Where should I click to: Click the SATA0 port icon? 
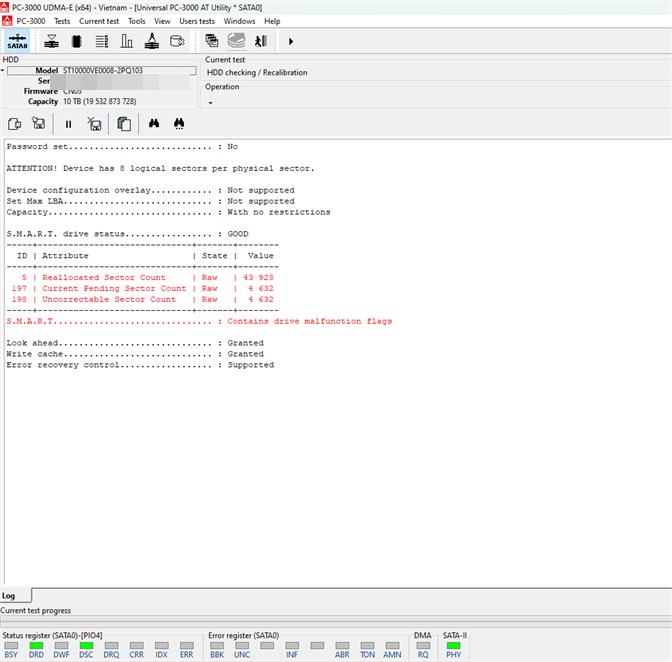(x=17, y=42)
